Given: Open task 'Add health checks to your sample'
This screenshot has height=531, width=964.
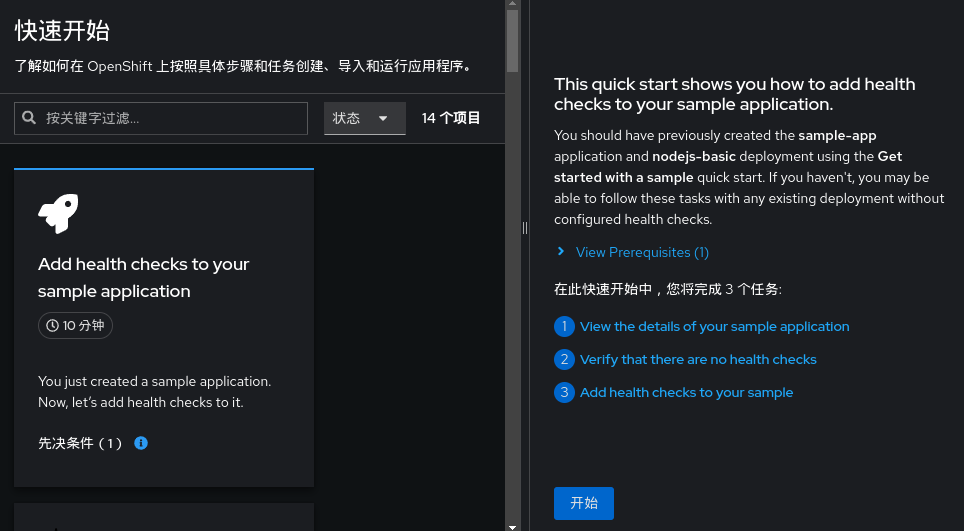Looking at the screenshot, I should 686,392.
